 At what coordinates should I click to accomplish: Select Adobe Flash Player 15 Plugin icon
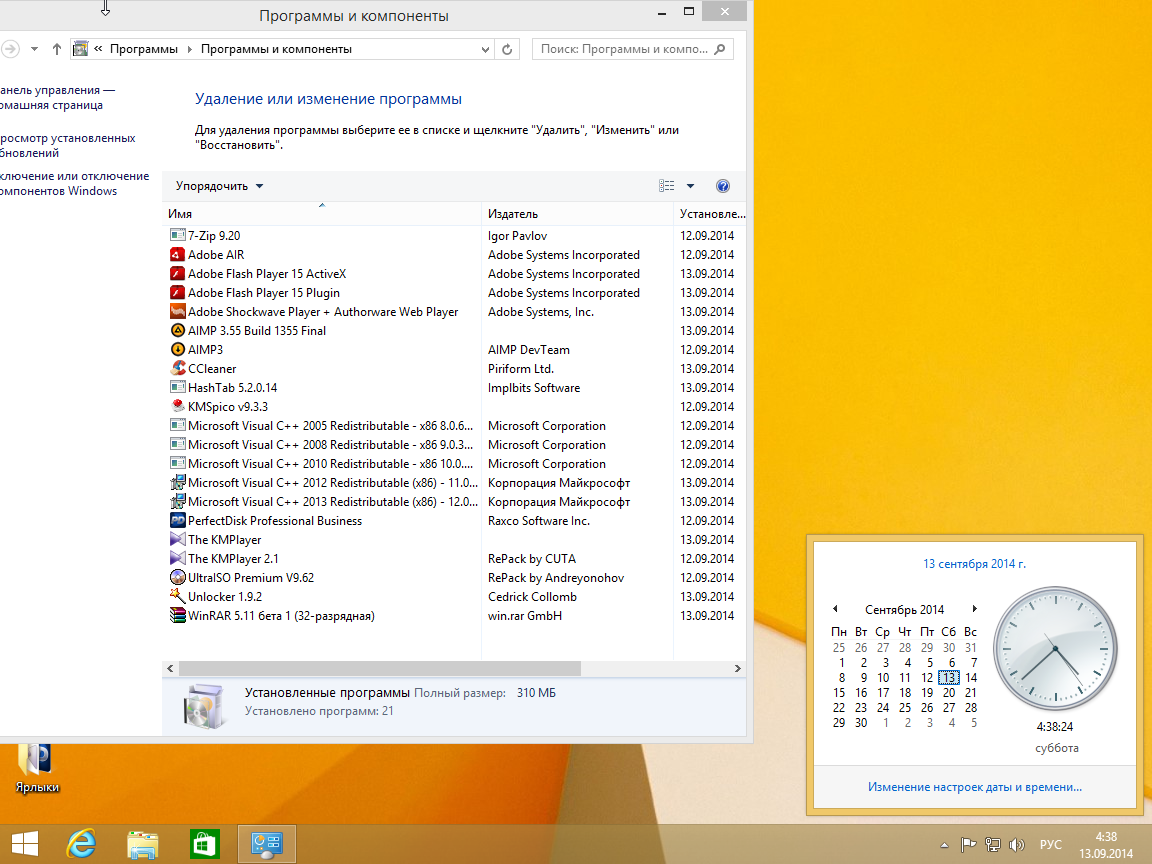point(177,292)
